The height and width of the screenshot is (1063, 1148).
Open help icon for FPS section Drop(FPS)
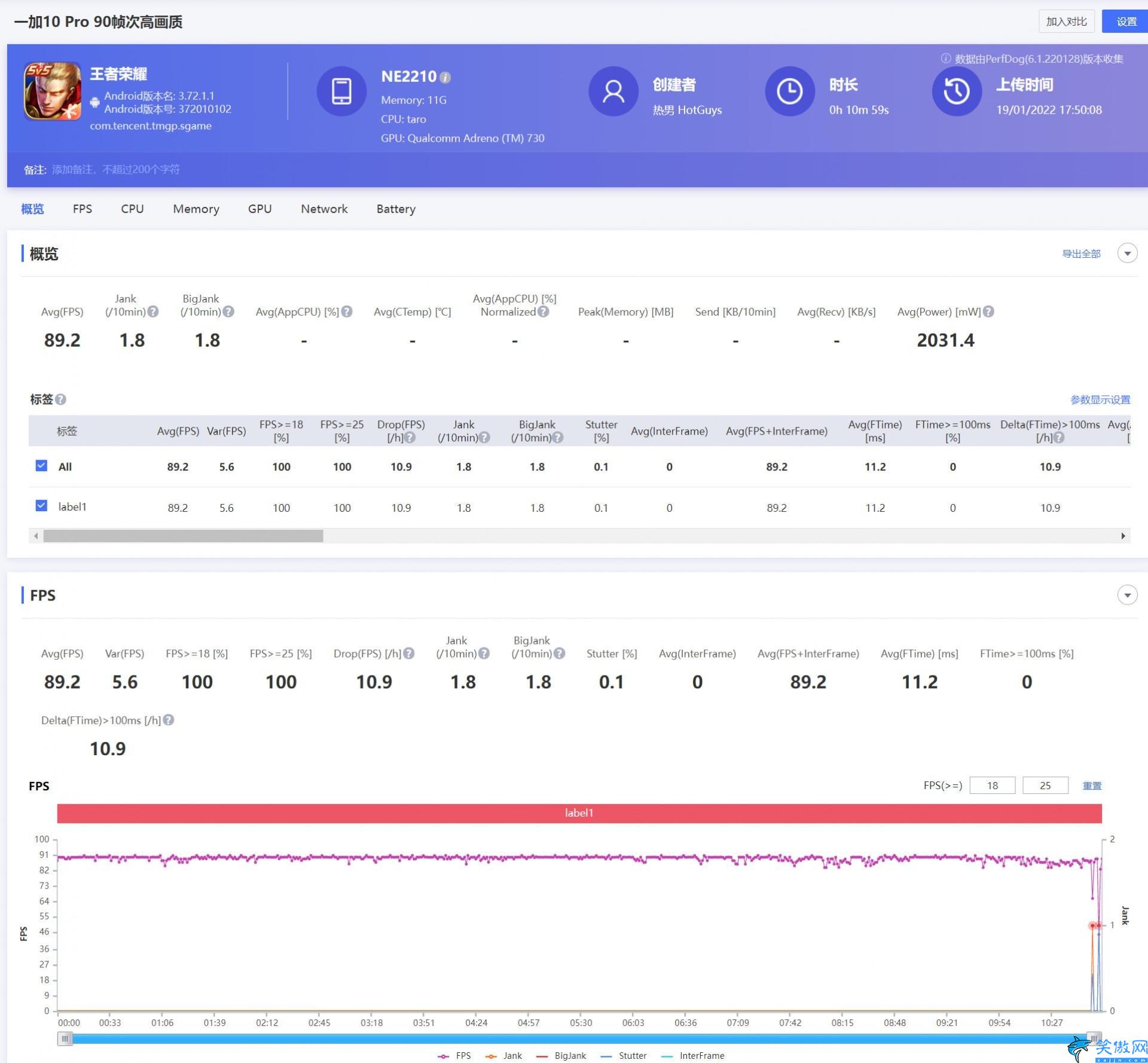point(408,653)
